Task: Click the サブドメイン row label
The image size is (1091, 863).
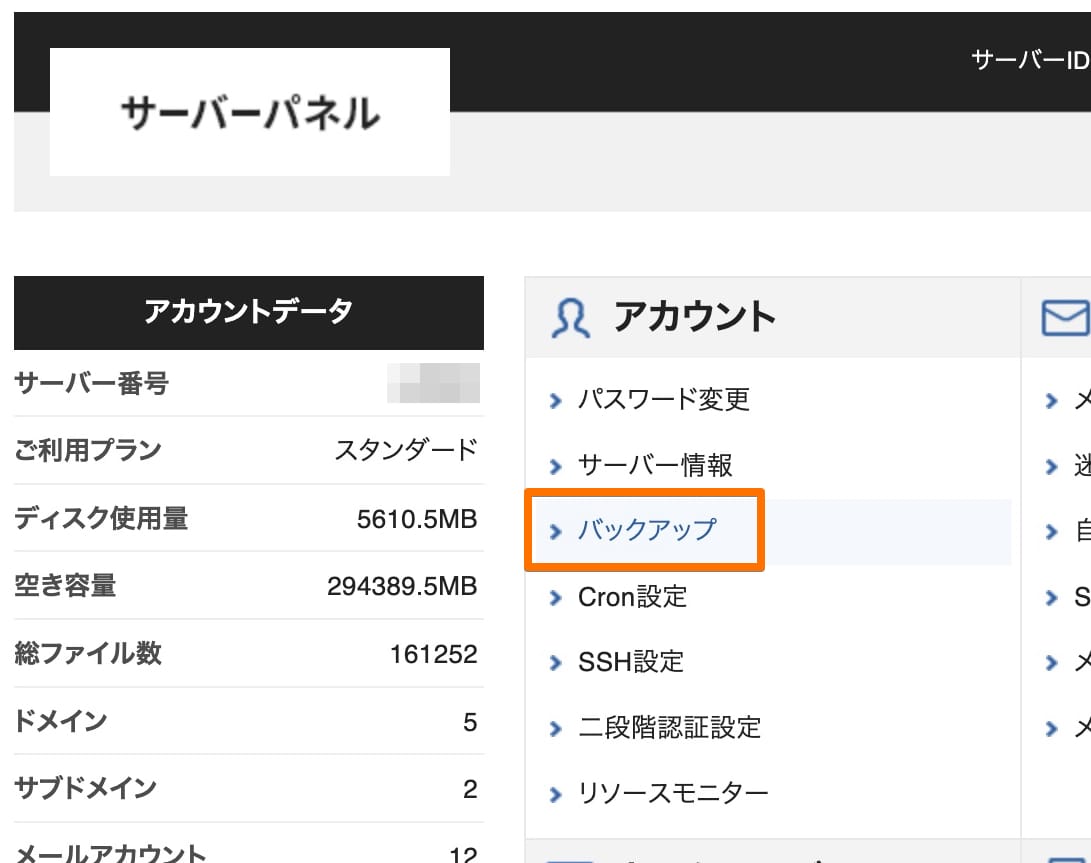Action: 85,788
